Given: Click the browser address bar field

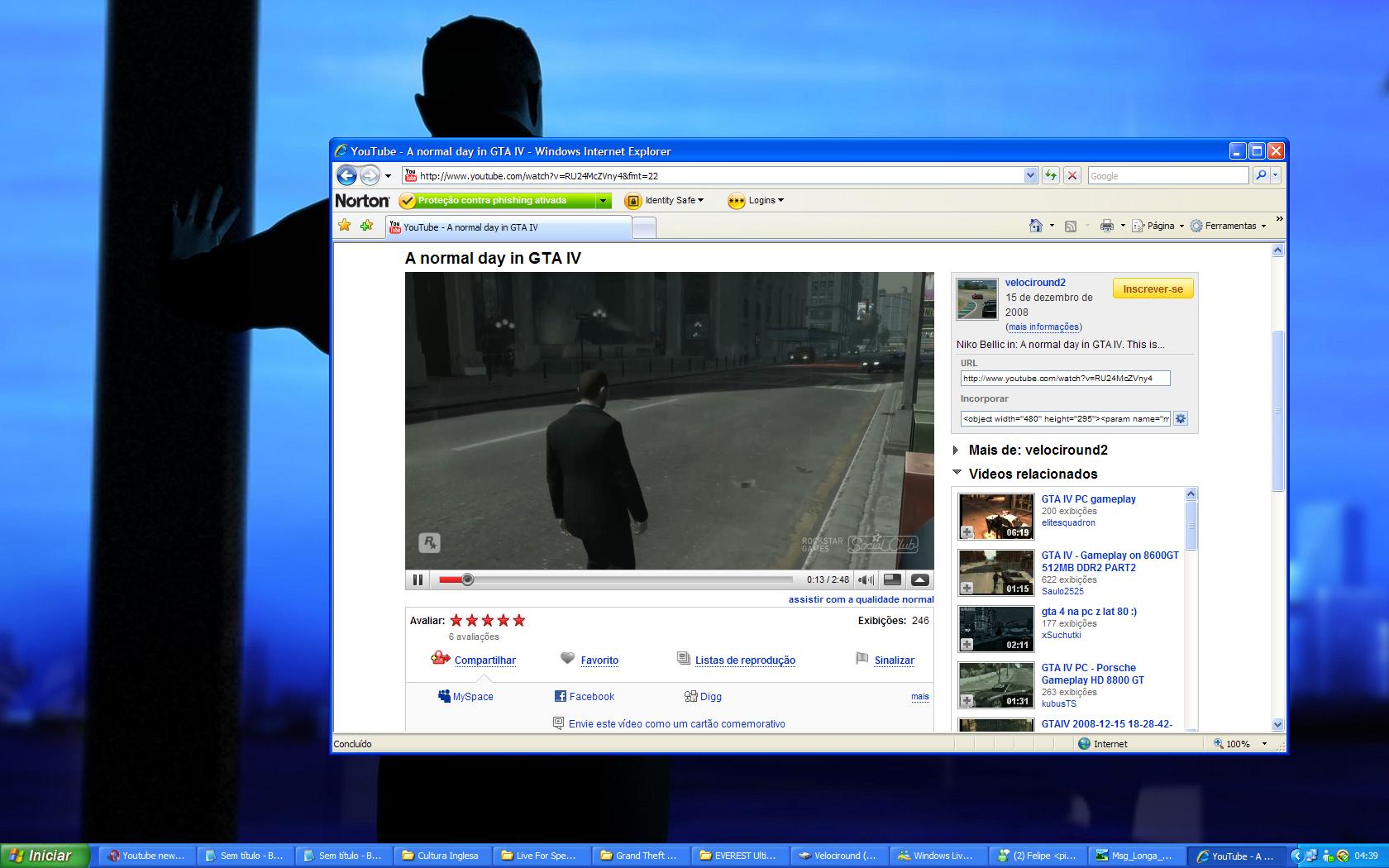Looking at the screenshot, I should click(721, 175).
